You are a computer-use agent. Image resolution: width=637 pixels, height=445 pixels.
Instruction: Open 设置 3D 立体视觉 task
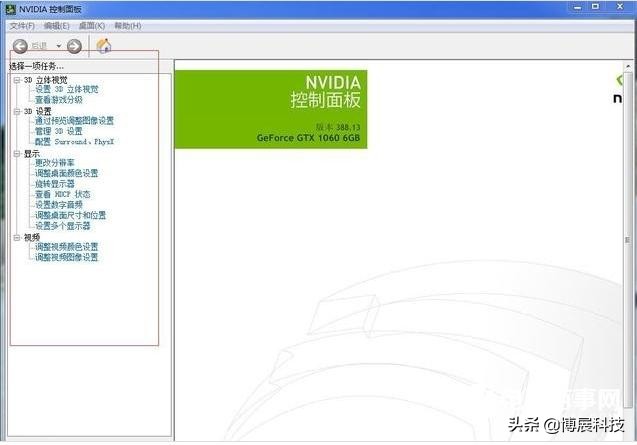point(67,89)
